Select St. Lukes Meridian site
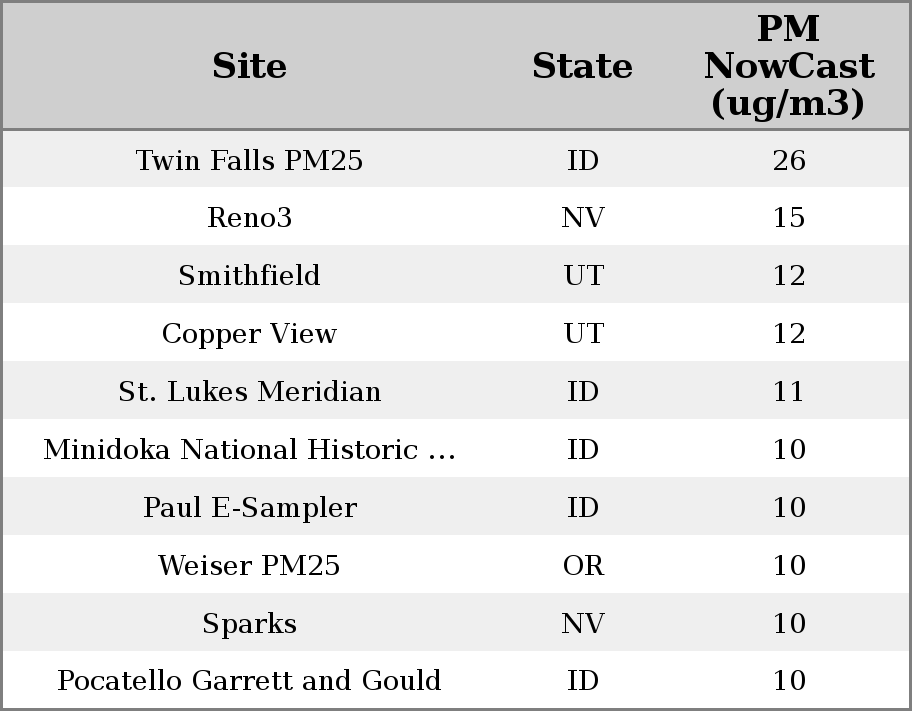The width and height of the screenshot is (912, 711). pyautogui.click(x=249, y=392)
